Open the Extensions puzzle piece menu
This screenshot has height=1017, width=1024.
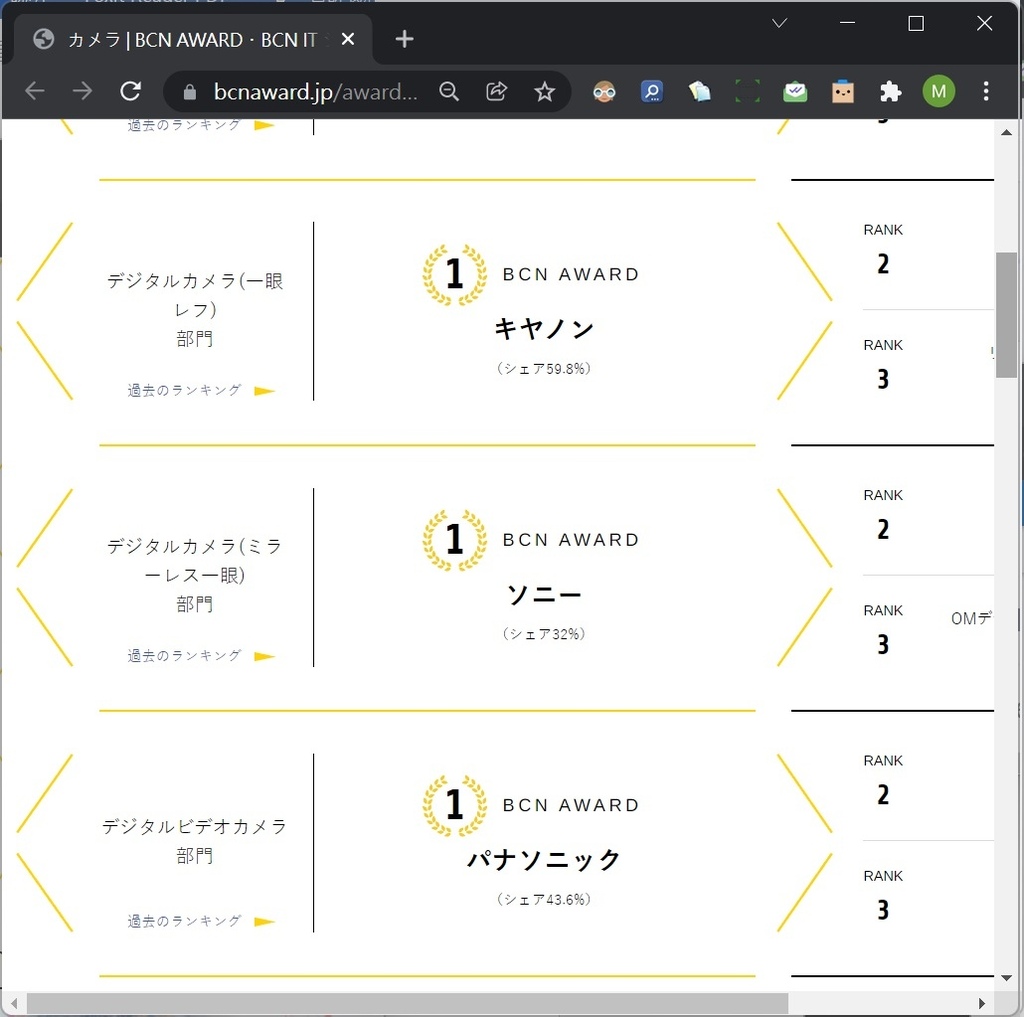click(x=890, y=91)
